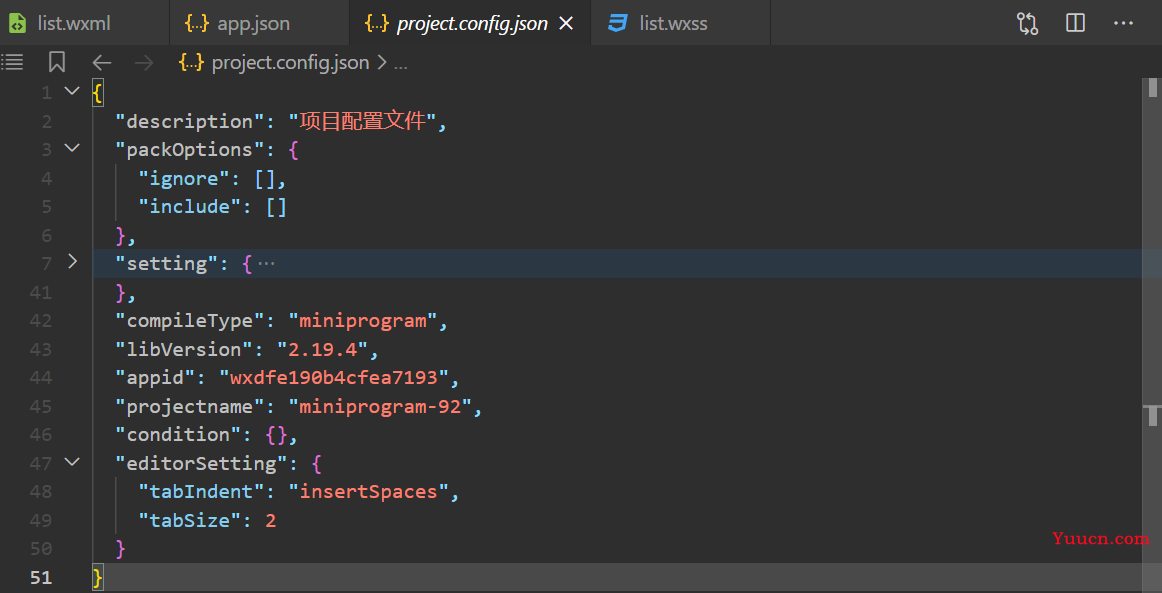The width and height of the screenshot is (1162, 593).
Task: Toggle the outline list icon
Action: pyautogui.click(x=12, y=62)
